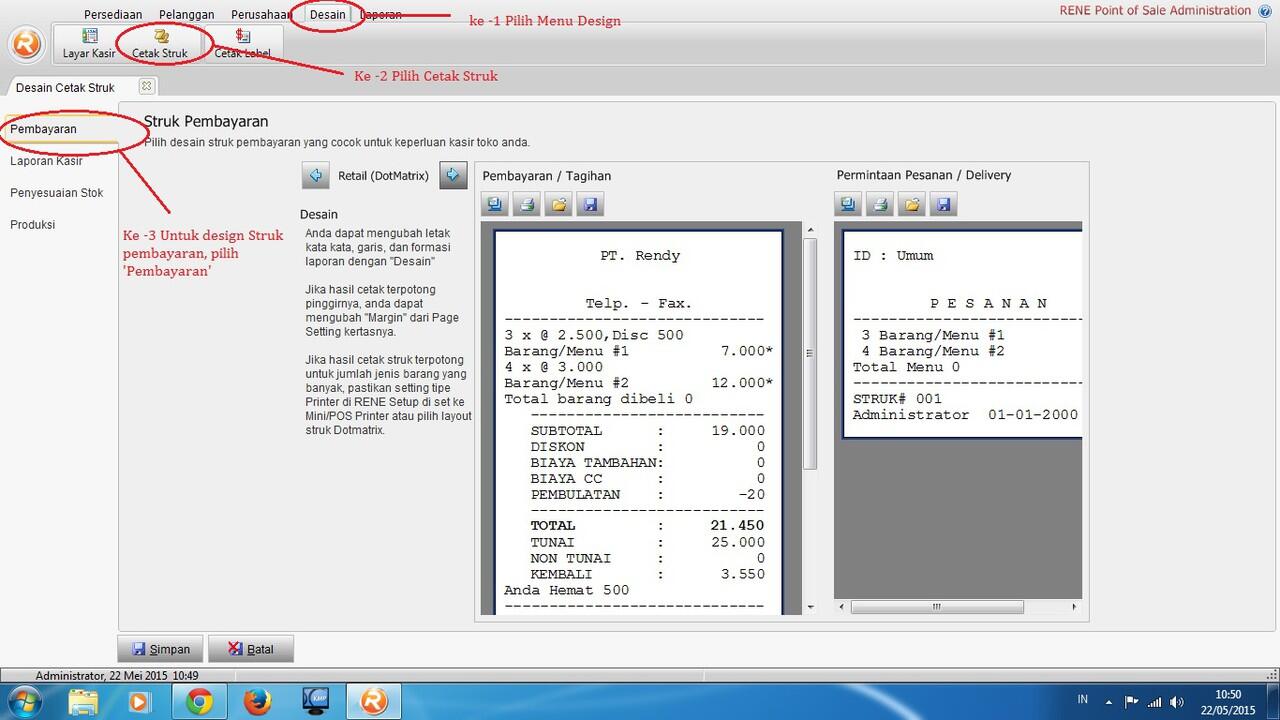Open the media player taskbar icon
The height and width of the screenshot is (720, 1280).
pos(140,702)
